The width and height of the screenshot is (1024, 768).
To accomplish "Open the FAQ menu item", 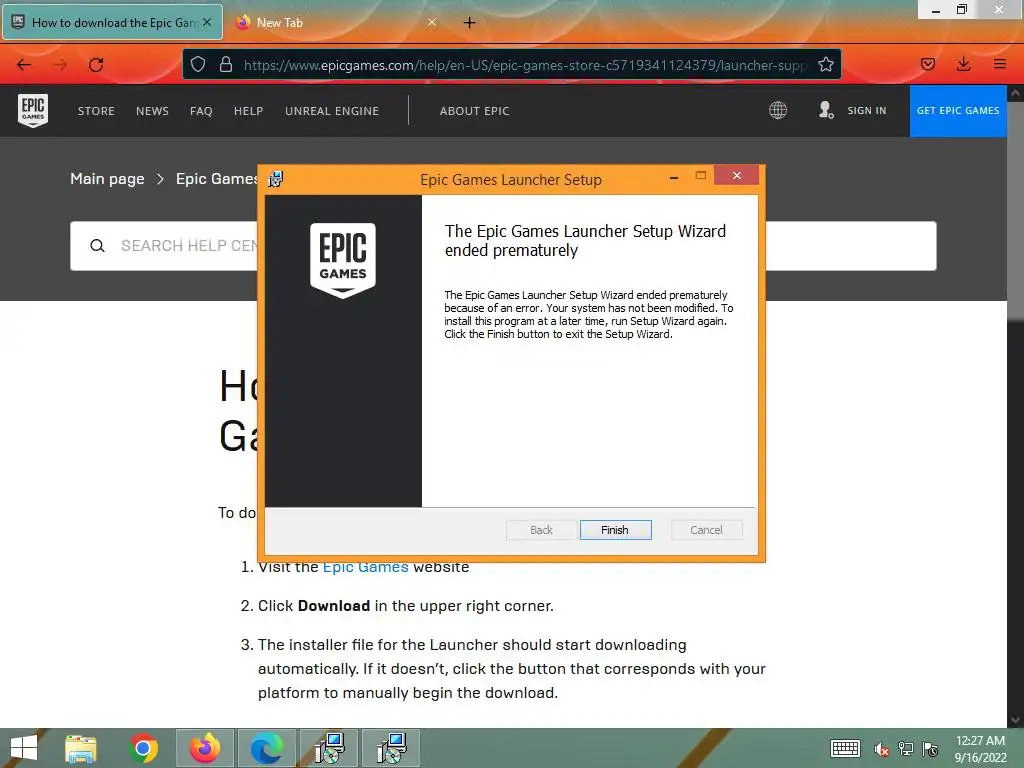I will coord(201,111).
